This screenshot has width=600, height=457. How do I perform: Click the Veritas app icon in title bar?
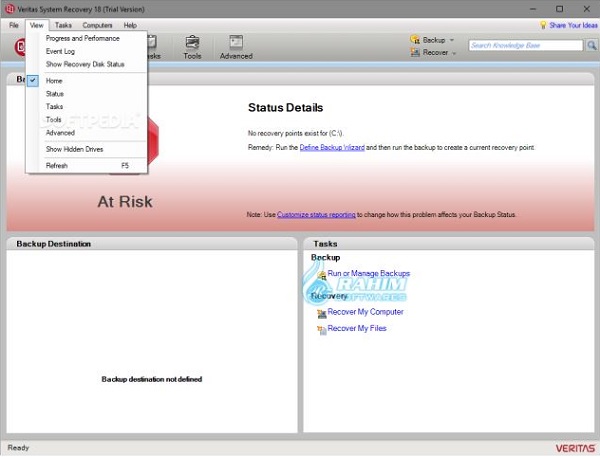(10, 9)
